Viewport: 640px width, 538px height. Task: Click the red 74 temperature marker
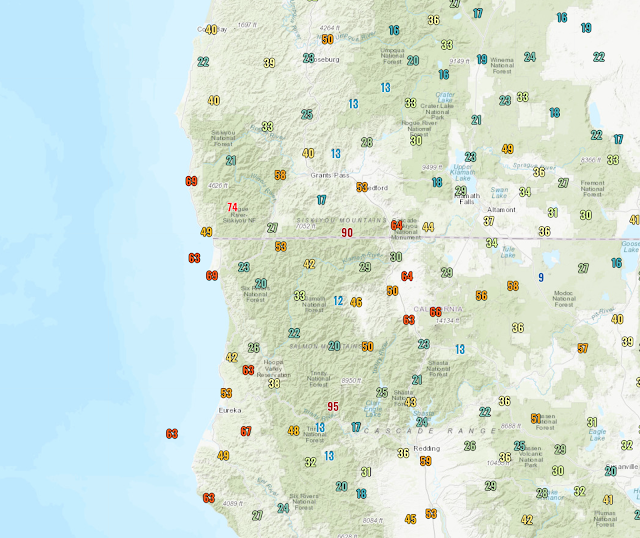point(232,207)
